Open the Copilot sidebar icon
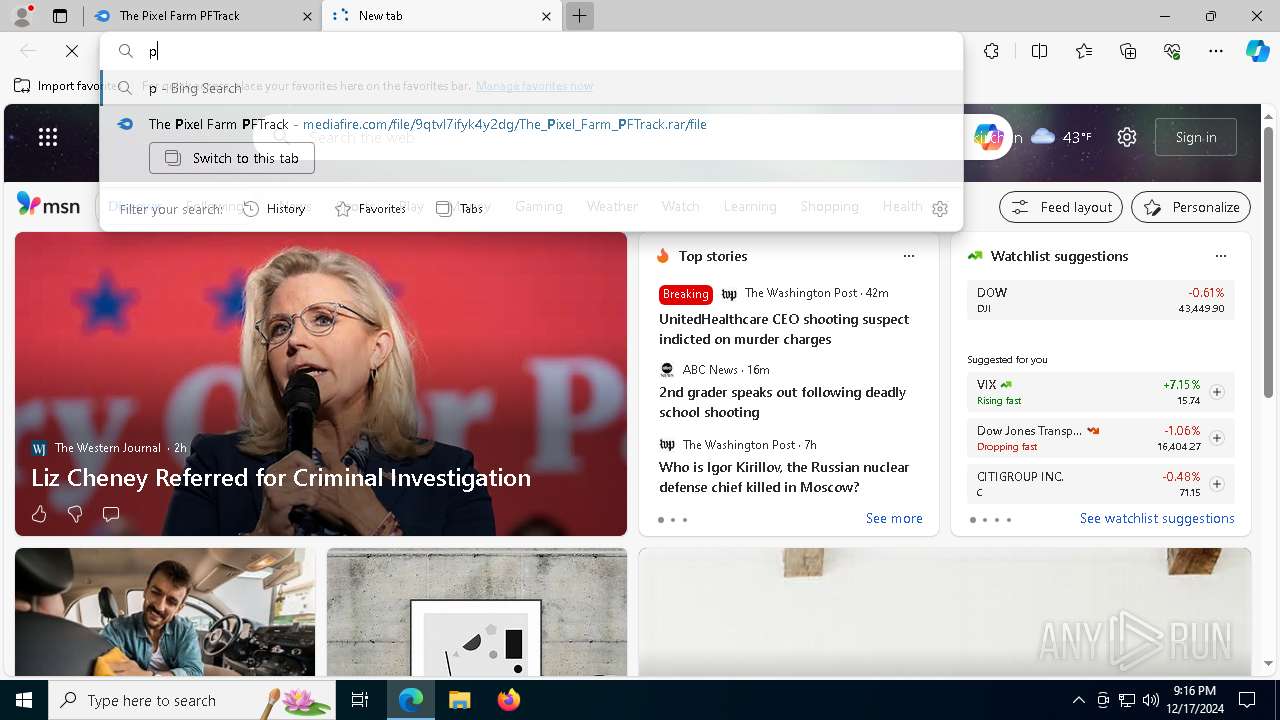1280x720 pixels. pos(1257,51)
